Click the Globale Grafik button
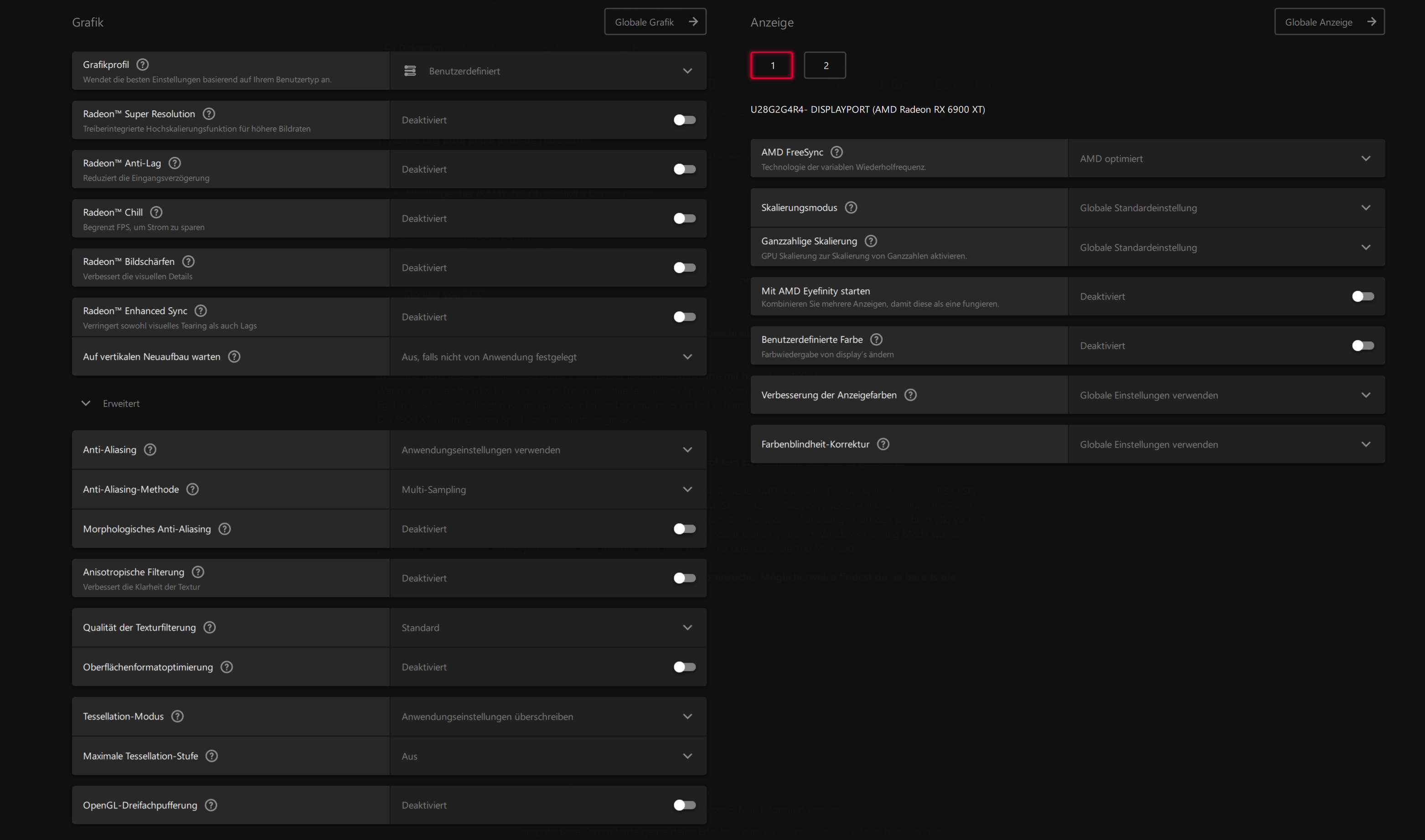Image resolution: width=1425 pixels, height=840 pixels. 655,21
